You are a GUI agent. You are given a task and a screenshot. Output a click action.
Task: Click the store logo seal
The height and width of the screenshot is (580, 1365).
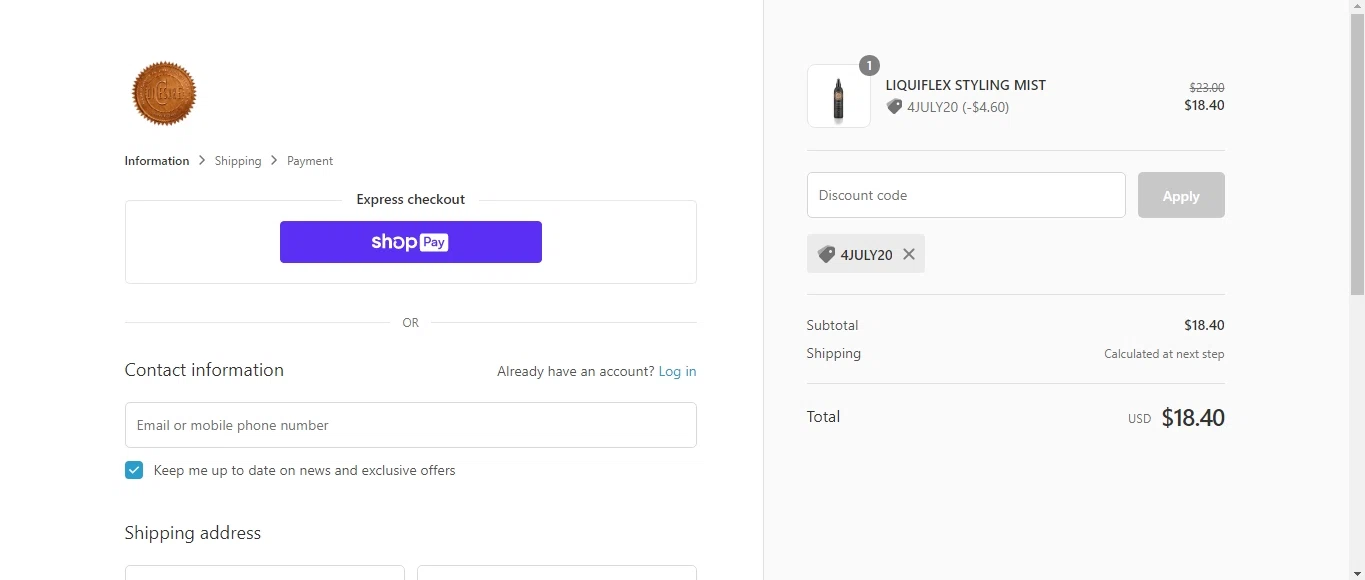(164, 93)
